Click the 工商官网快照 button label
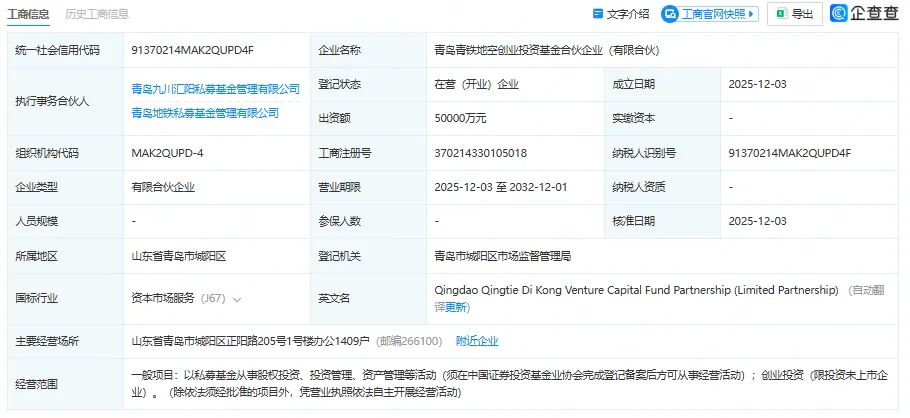This screenshot has width=910, height=418. pyautogui.click(x=713, y=14)
